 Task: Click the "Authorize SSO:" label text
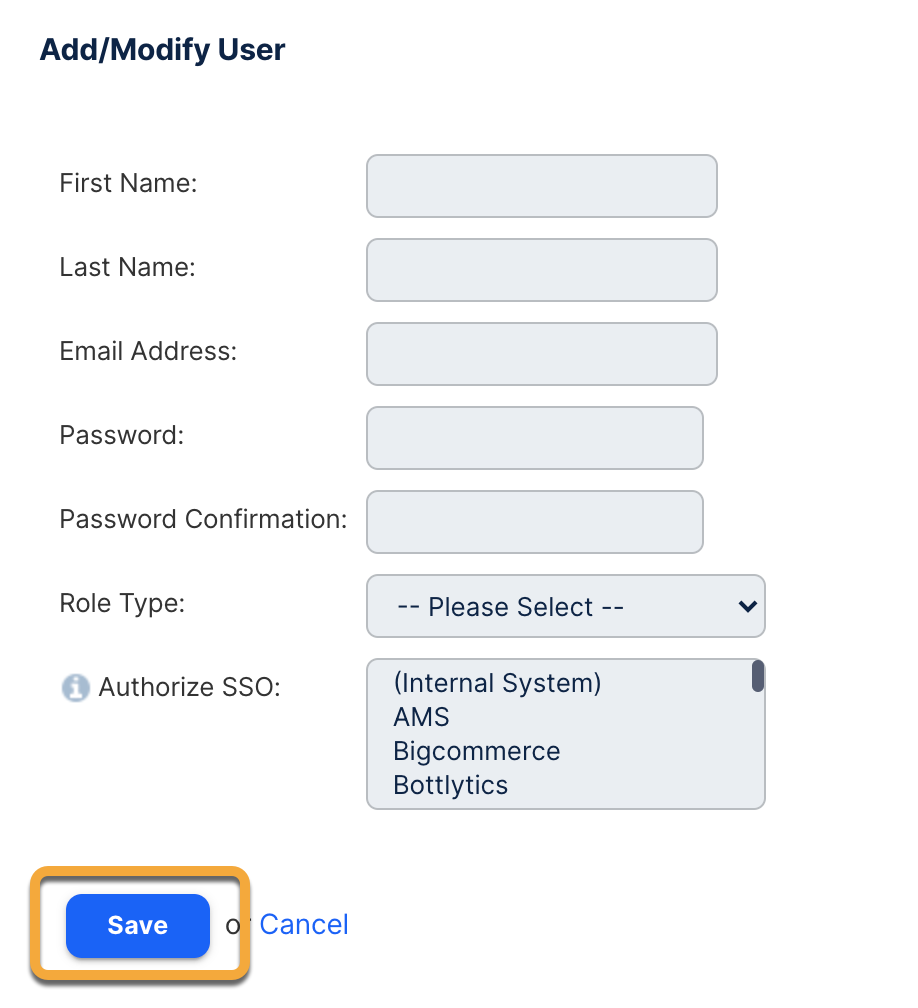pyautogui.click(x=190, y=688)
